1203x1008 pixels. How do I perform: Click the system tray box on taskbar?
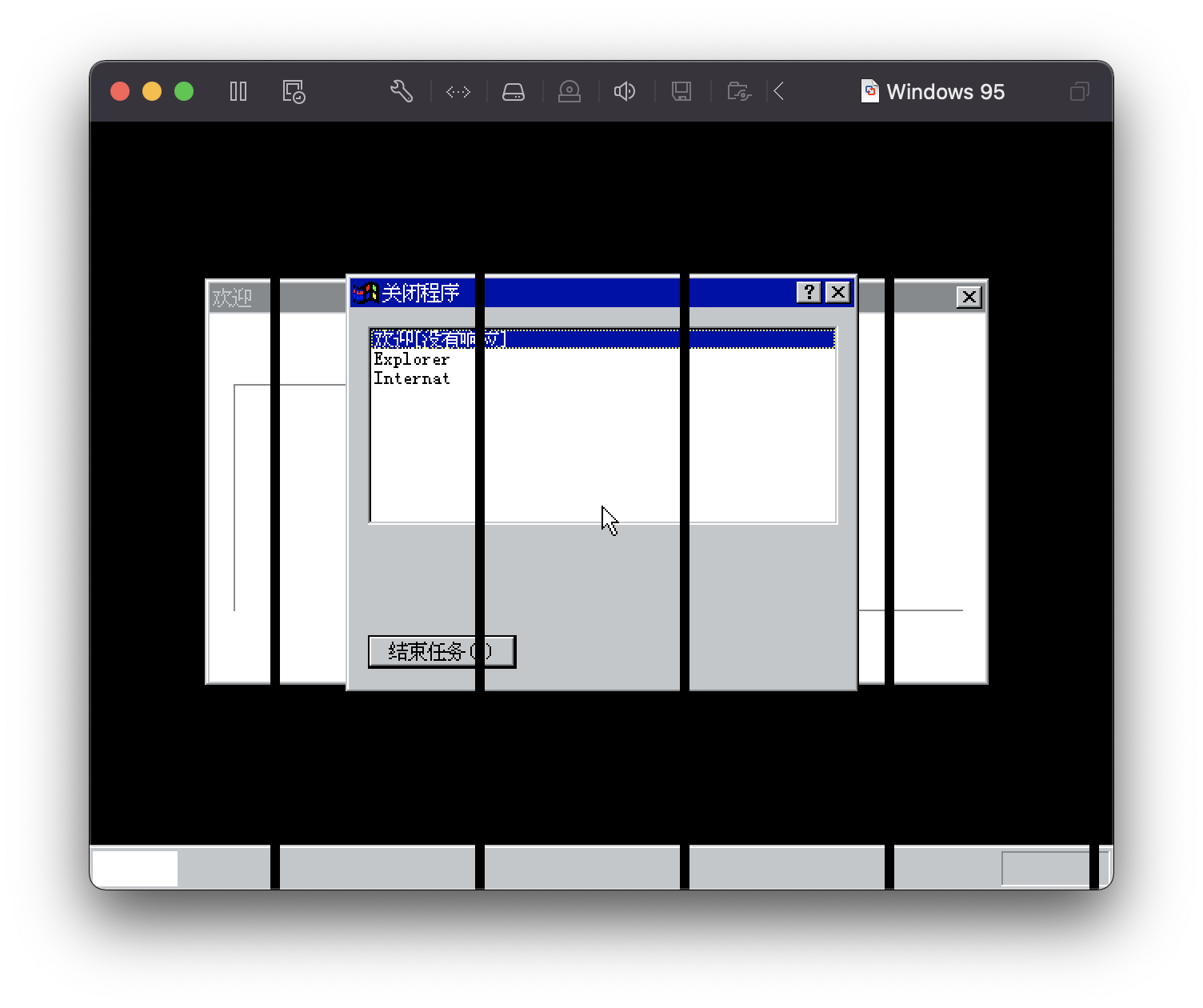pyautogui.click(x=1054, y=869)
